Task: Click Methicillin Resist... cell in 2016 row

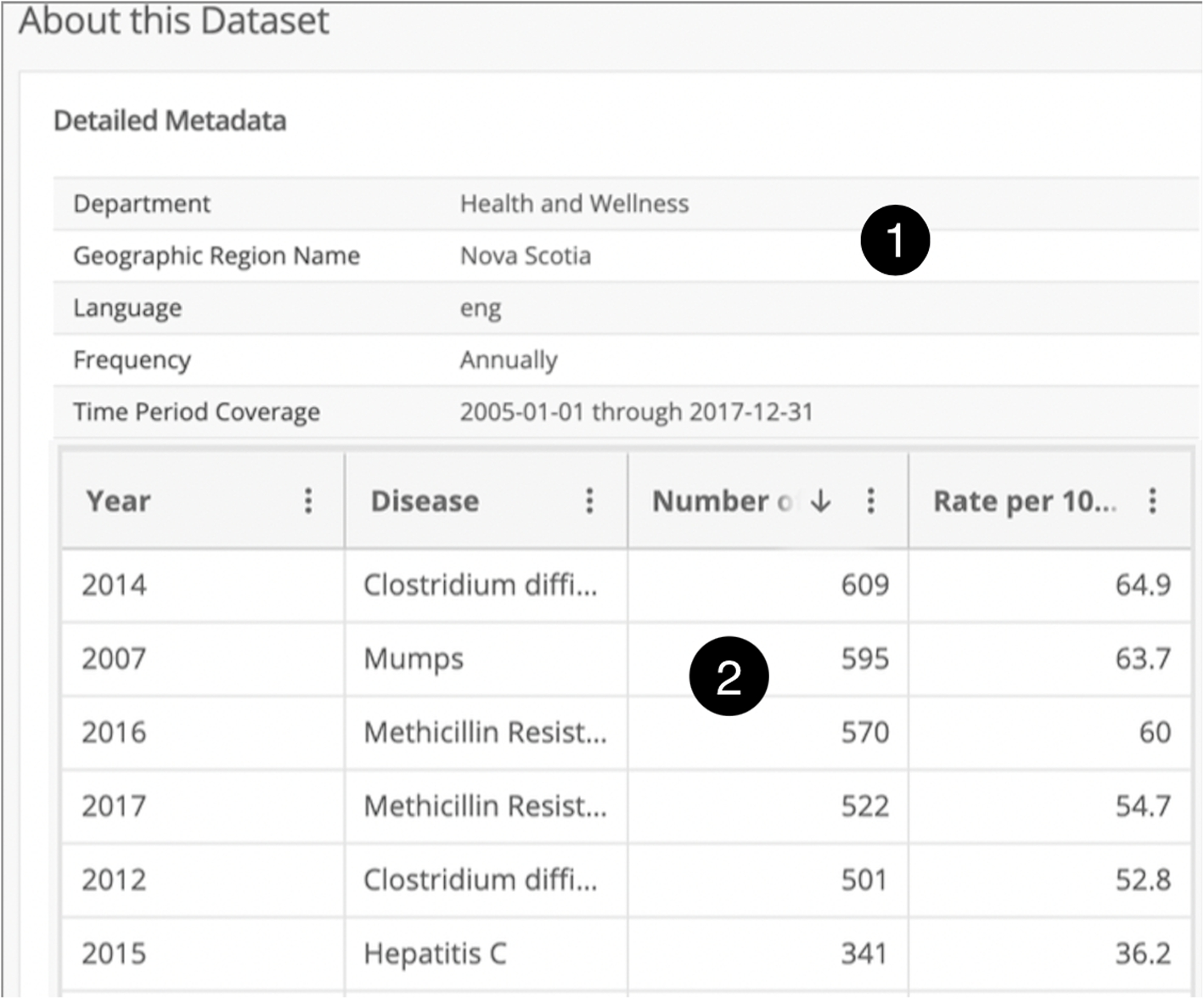Action: [486, 733]
